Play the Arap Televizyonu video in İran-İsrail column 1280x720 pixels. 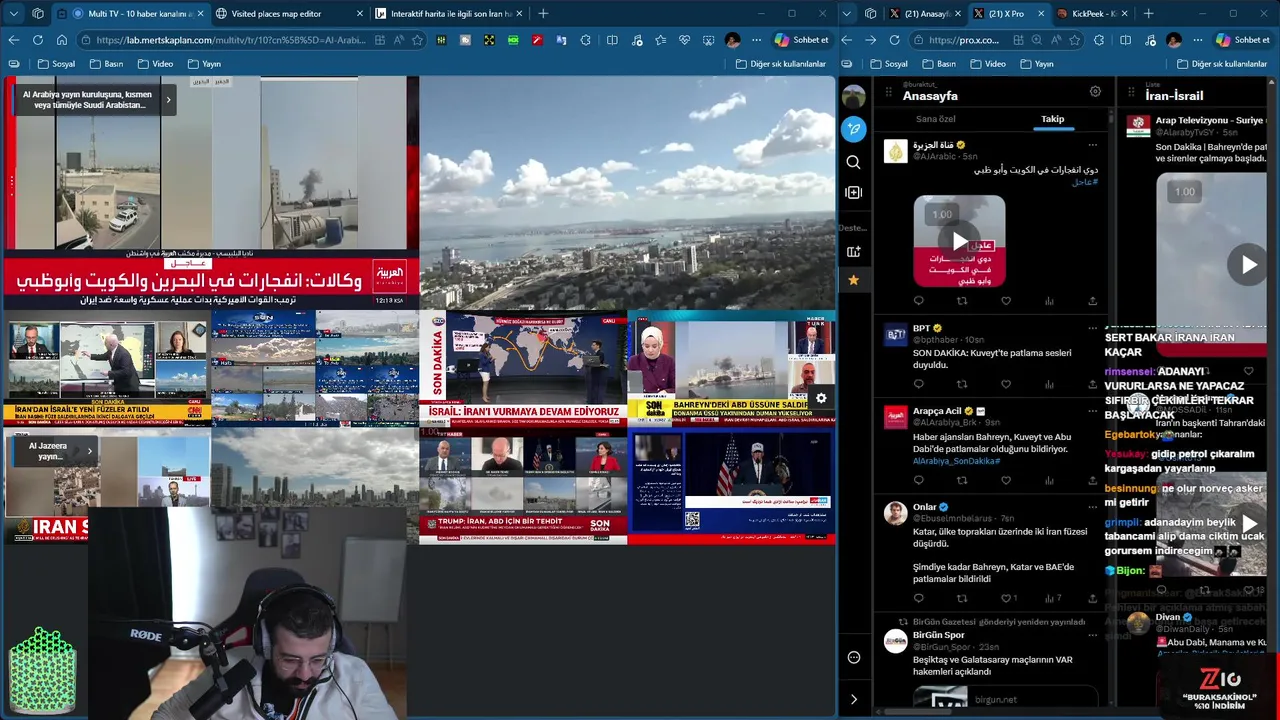(x=1249, y=264)
